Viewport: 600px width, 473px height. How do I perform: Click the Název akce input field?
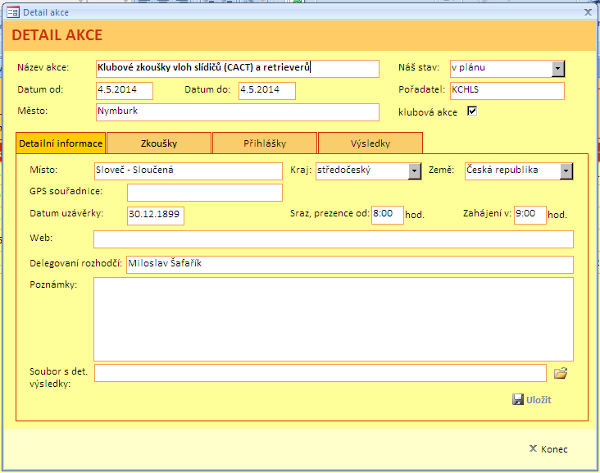point(238,69)
